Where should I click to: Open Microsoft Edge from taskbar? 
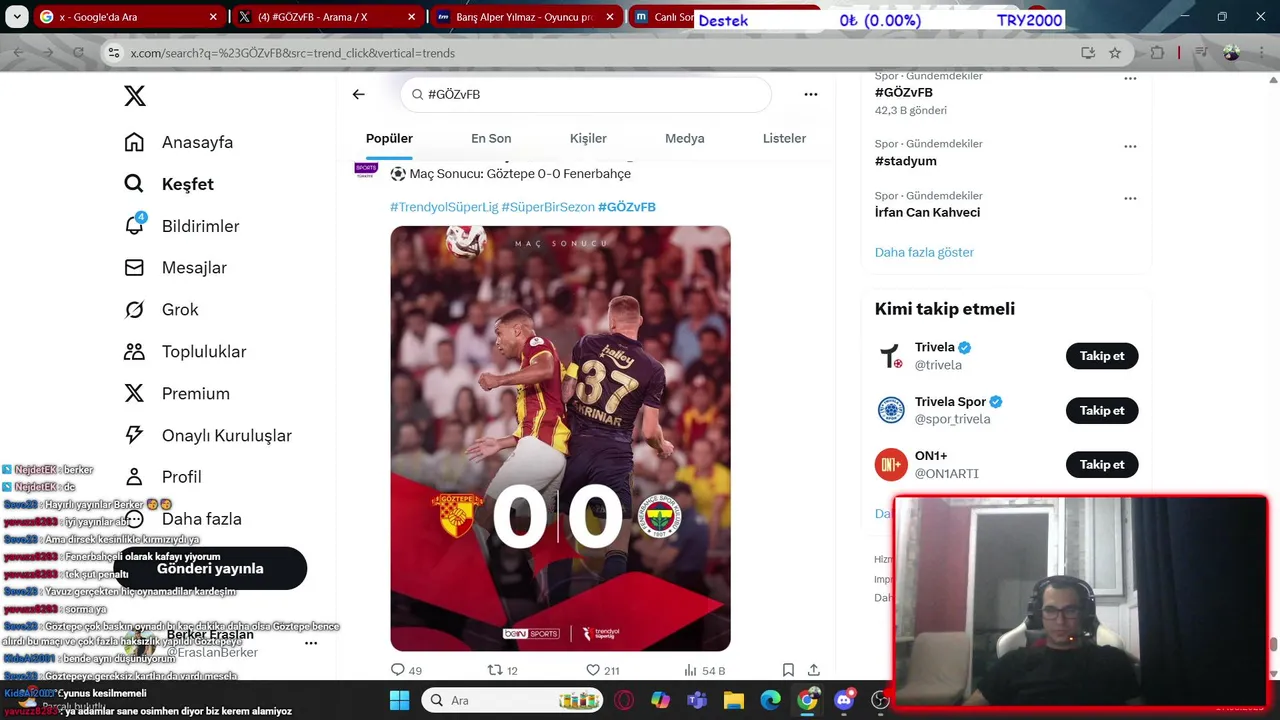pyautogui.click(x=770, y=700)
